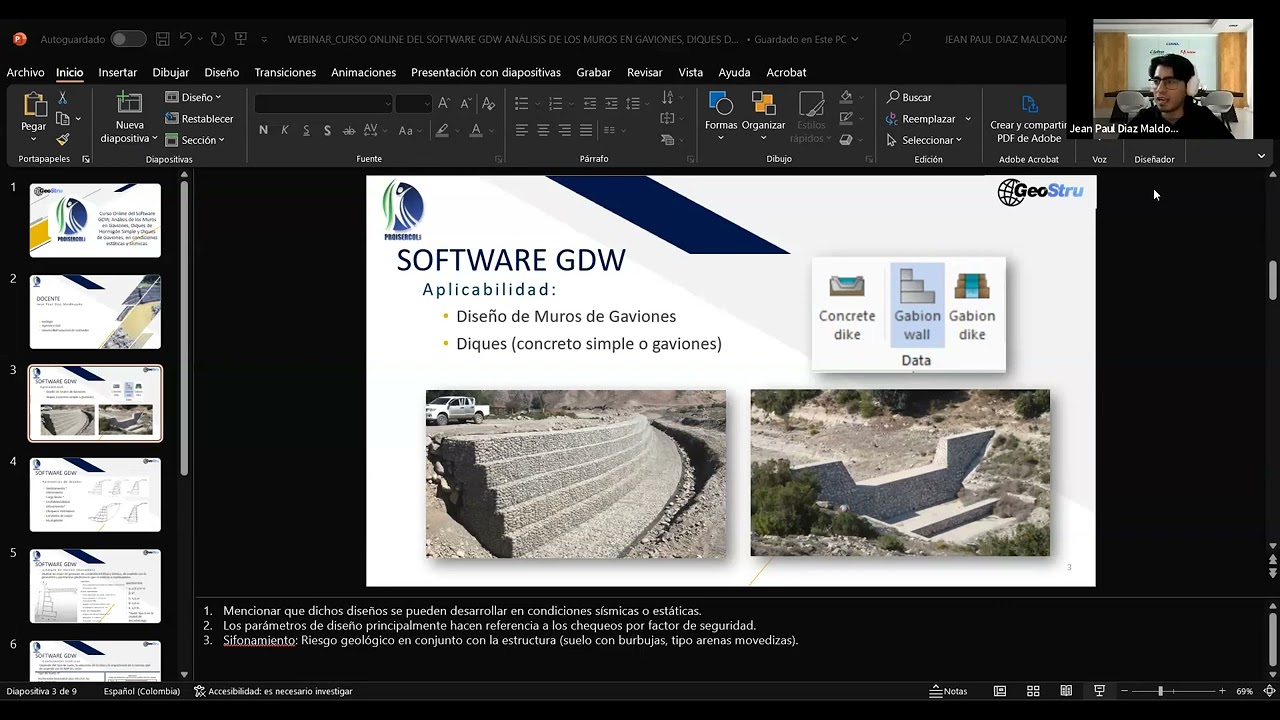Click the Restablecer button
The width and height of the screenshot is (1280, 720).
(199, 118)
